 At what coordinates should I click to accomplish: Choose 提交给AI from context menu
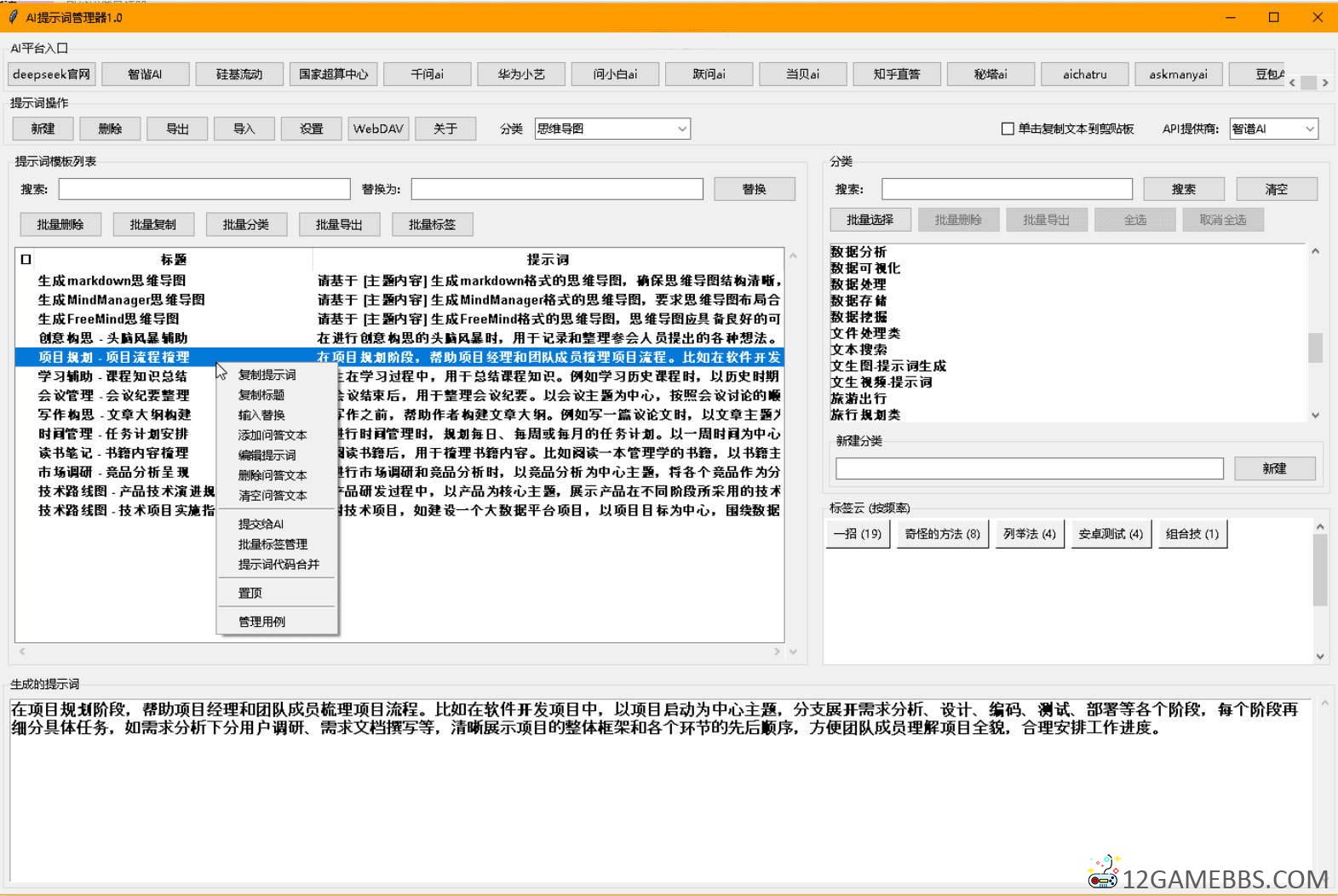[x=278, y=524]
